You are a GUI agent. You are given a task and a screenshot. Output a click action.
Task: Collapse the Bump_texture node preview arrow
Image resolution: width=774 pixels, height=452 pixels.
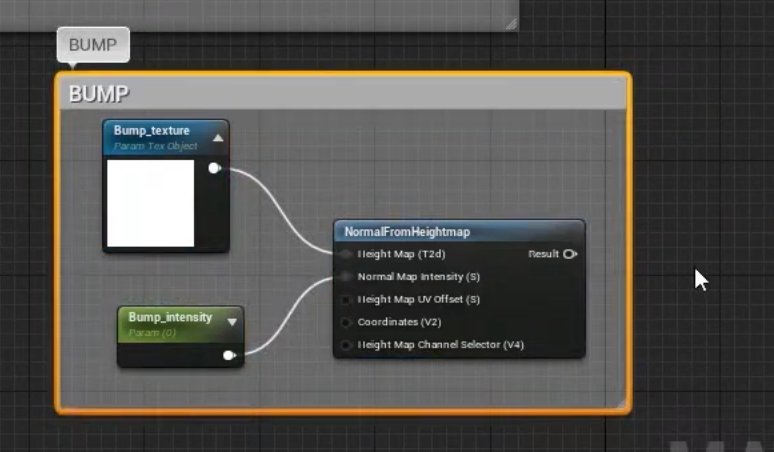point(218,138)
